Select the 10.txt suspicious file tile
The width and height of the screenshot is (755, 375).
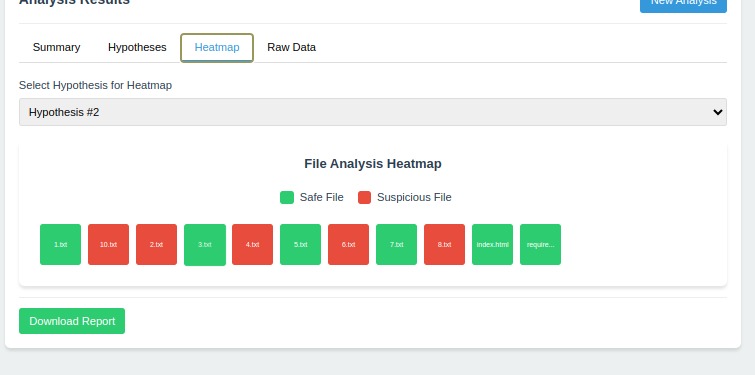pyautogui.click(x=108, y=245)
